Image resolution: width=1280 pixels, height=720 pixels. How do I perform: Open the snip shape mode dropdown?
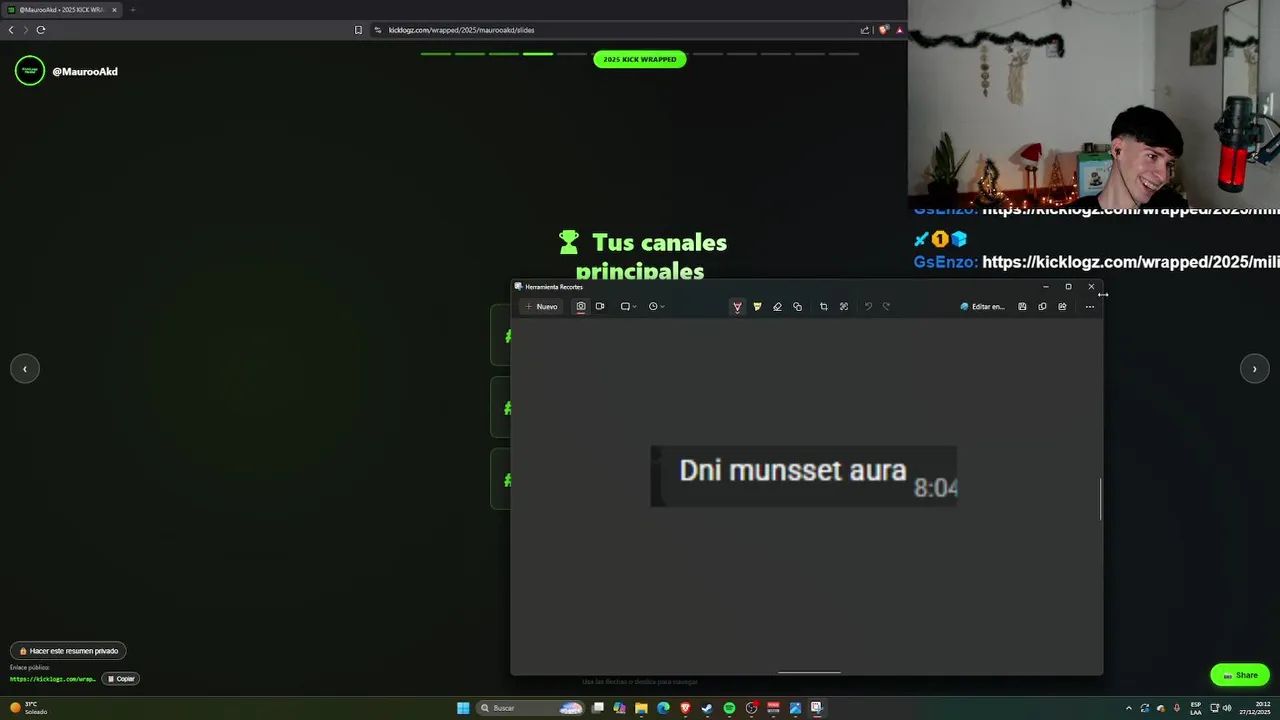[628, 307]
